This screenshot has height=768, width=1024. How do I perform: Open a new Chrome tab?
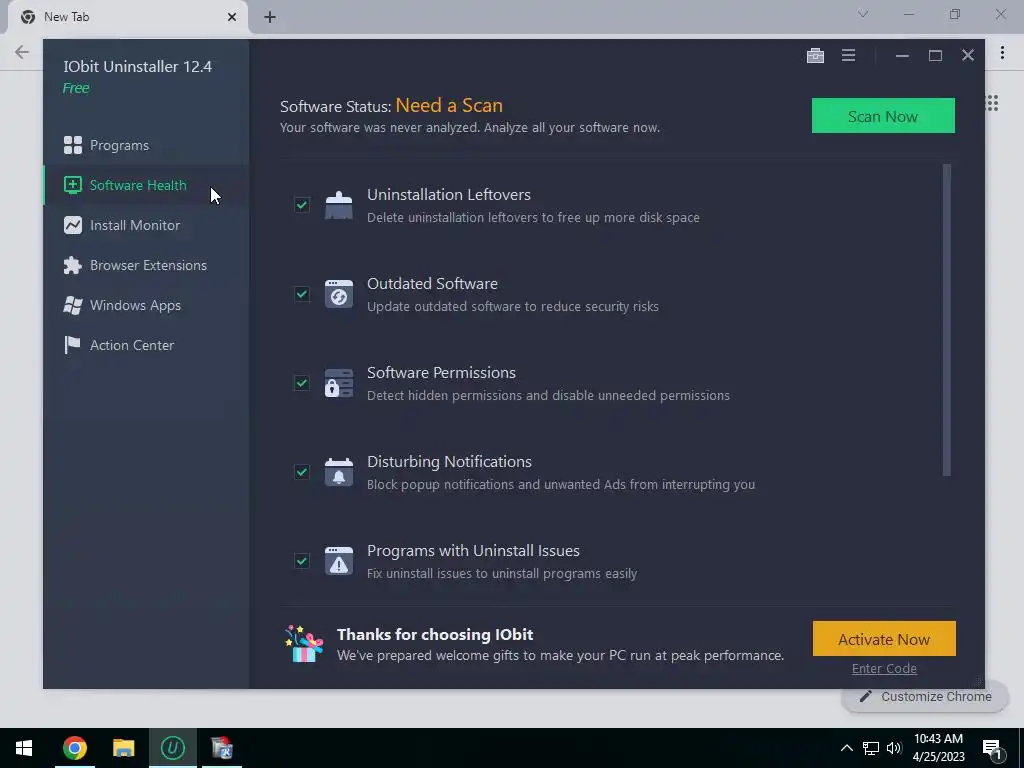270,17
